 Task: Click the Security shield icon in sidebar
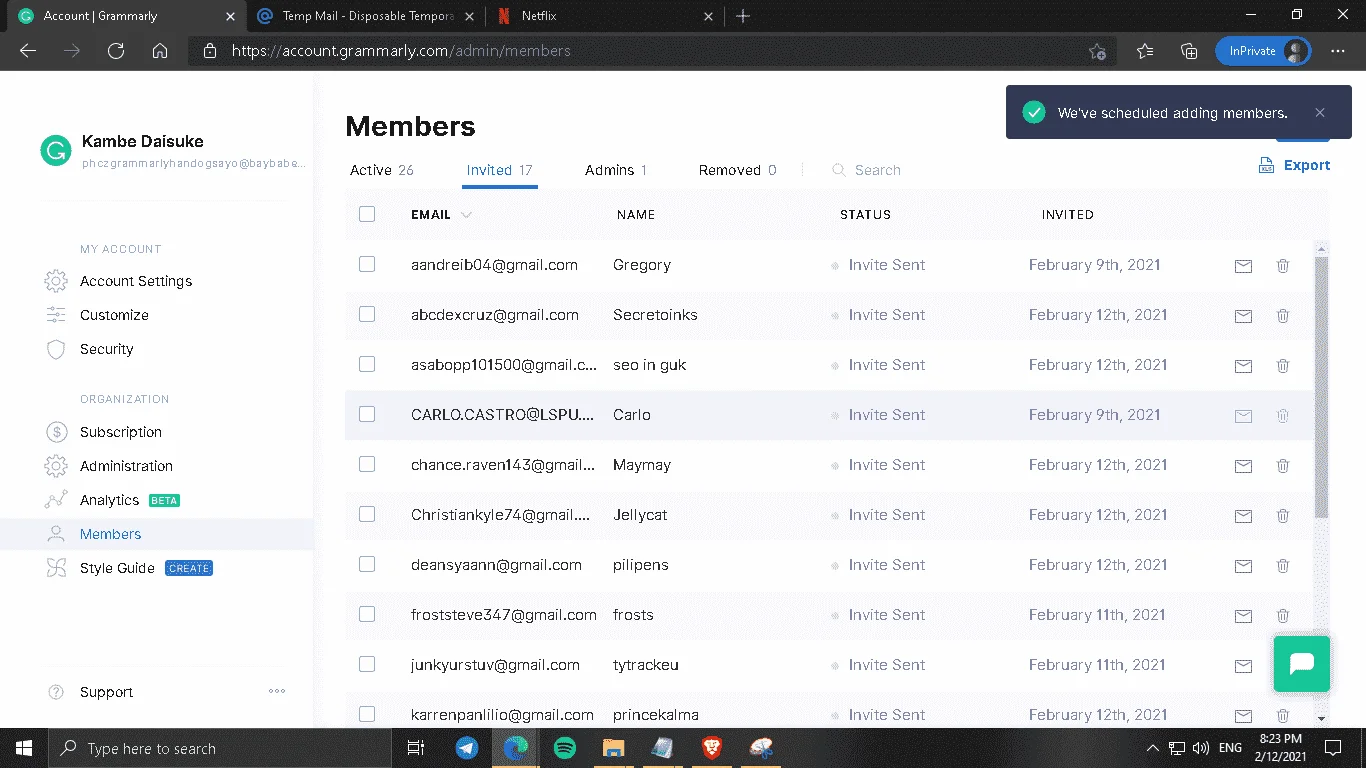tap(57, 349)
